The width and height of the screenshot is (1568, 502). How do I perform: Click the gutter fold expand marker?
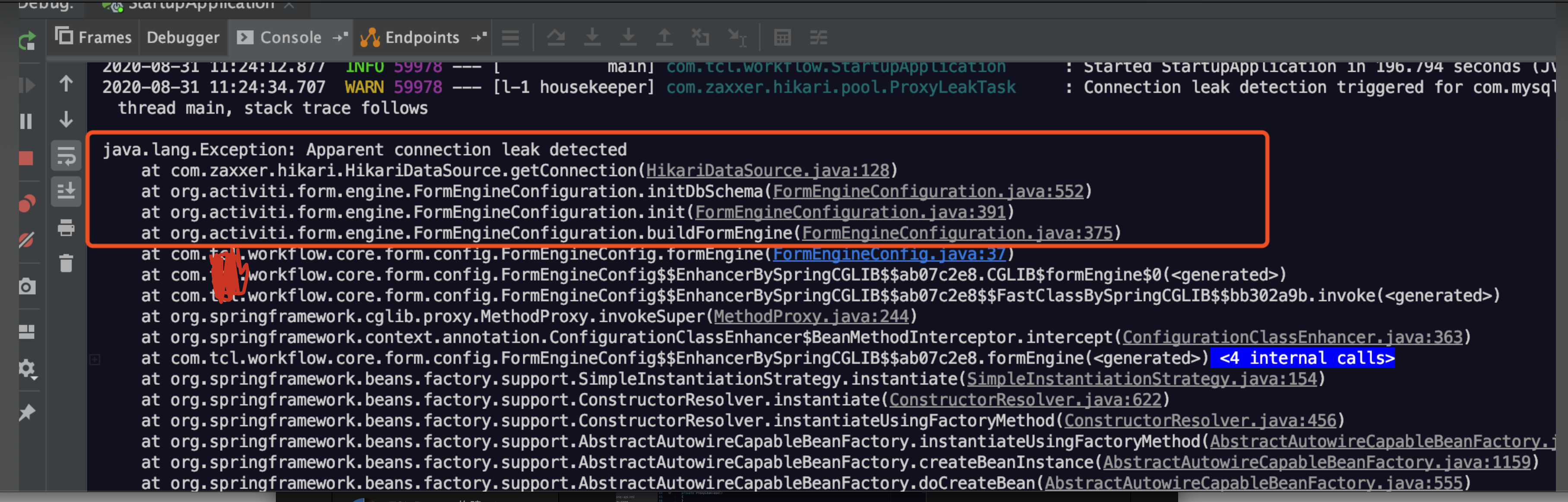[x=95, y=359]
